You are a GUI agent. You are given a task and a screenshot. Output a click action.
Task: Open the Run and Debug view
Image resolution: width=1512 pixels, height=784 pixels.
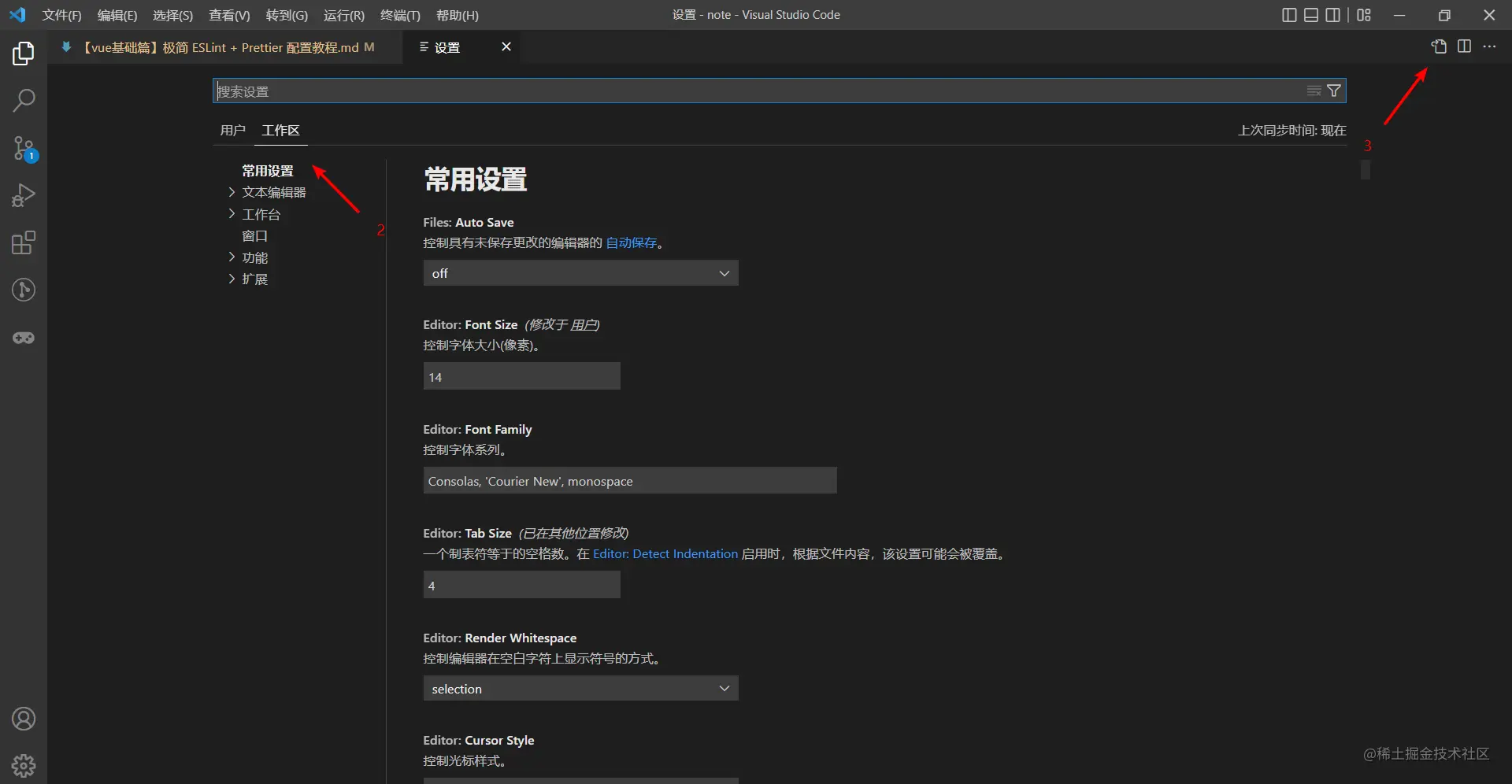pyautogui.click(x=24, y=195)
